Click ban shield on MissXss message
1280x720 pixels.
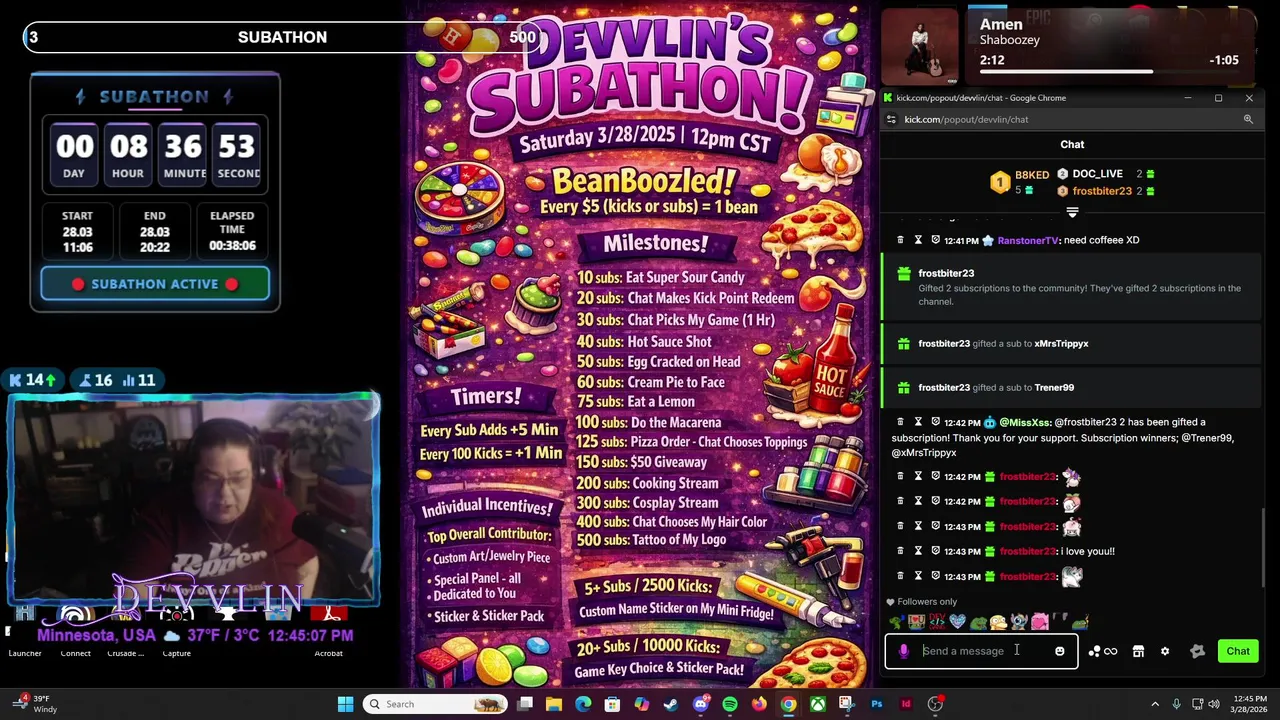tap(935, 422)
